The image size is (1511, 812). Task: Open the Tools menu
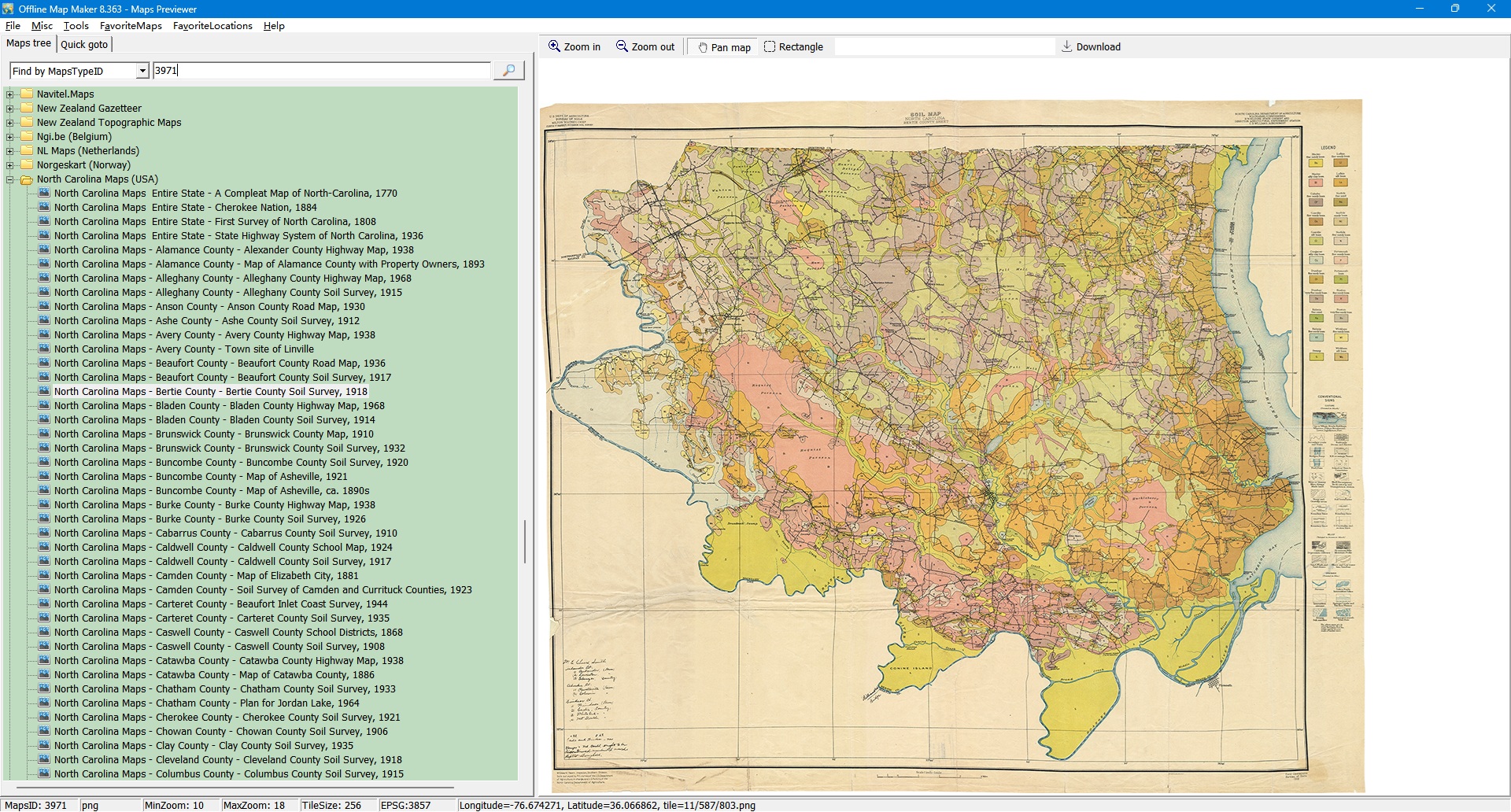[76, 26]
